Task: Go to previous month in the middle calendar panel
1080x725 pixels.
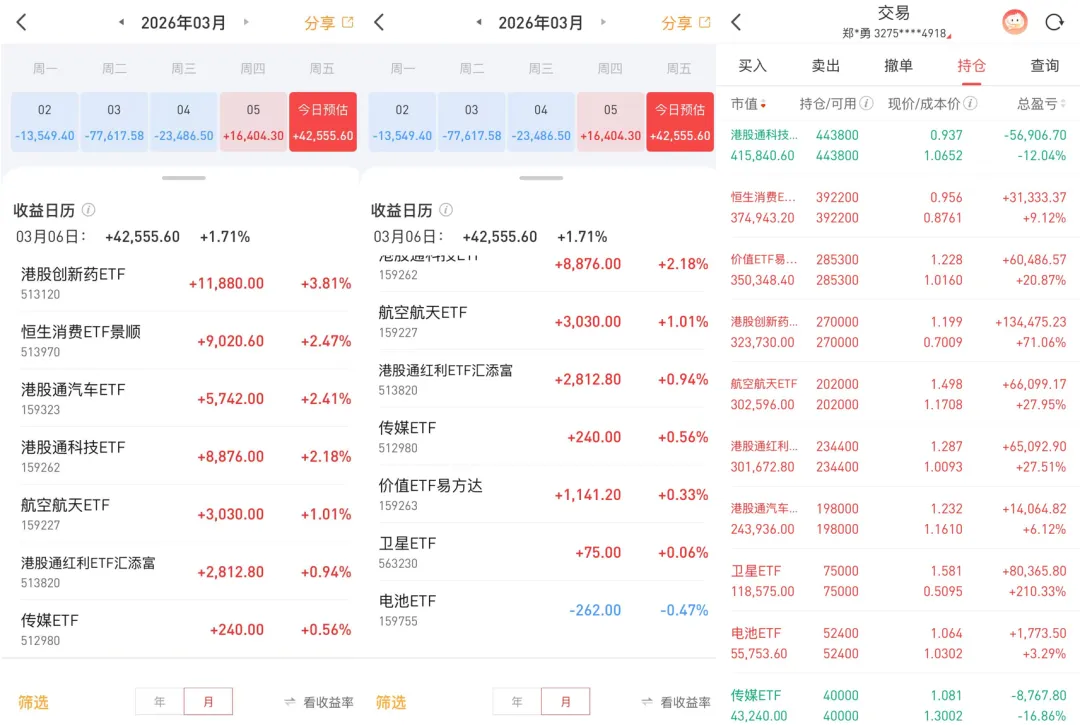Action: (x=479, y=22)
